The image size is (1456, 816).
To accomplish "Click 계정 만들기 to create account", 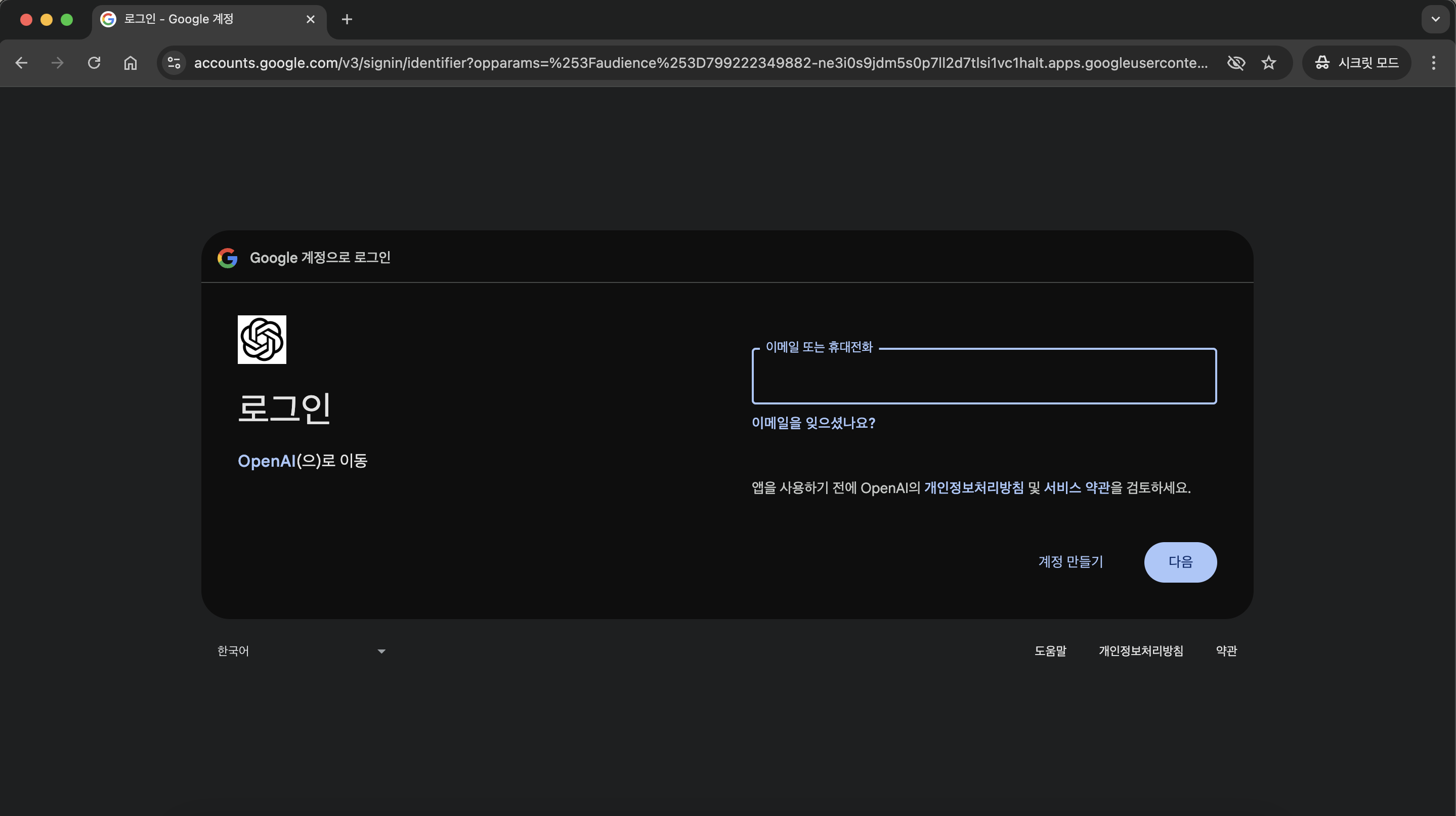I will point(1070,561).
